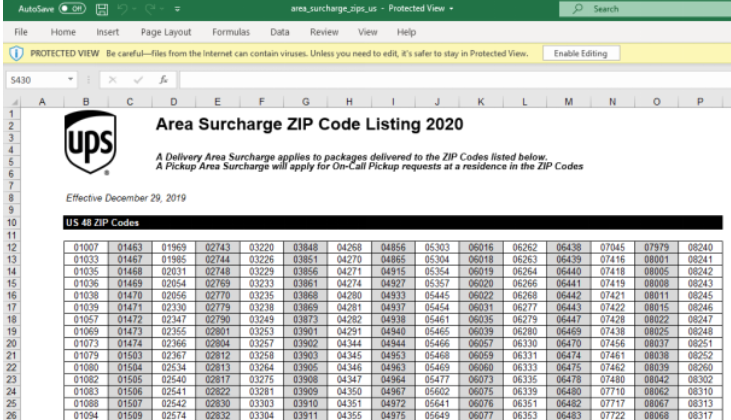Click the formula bar Enter checkmark icon
Screen dimensions: 731x420
pyautogui.click(x=138, y=80)
